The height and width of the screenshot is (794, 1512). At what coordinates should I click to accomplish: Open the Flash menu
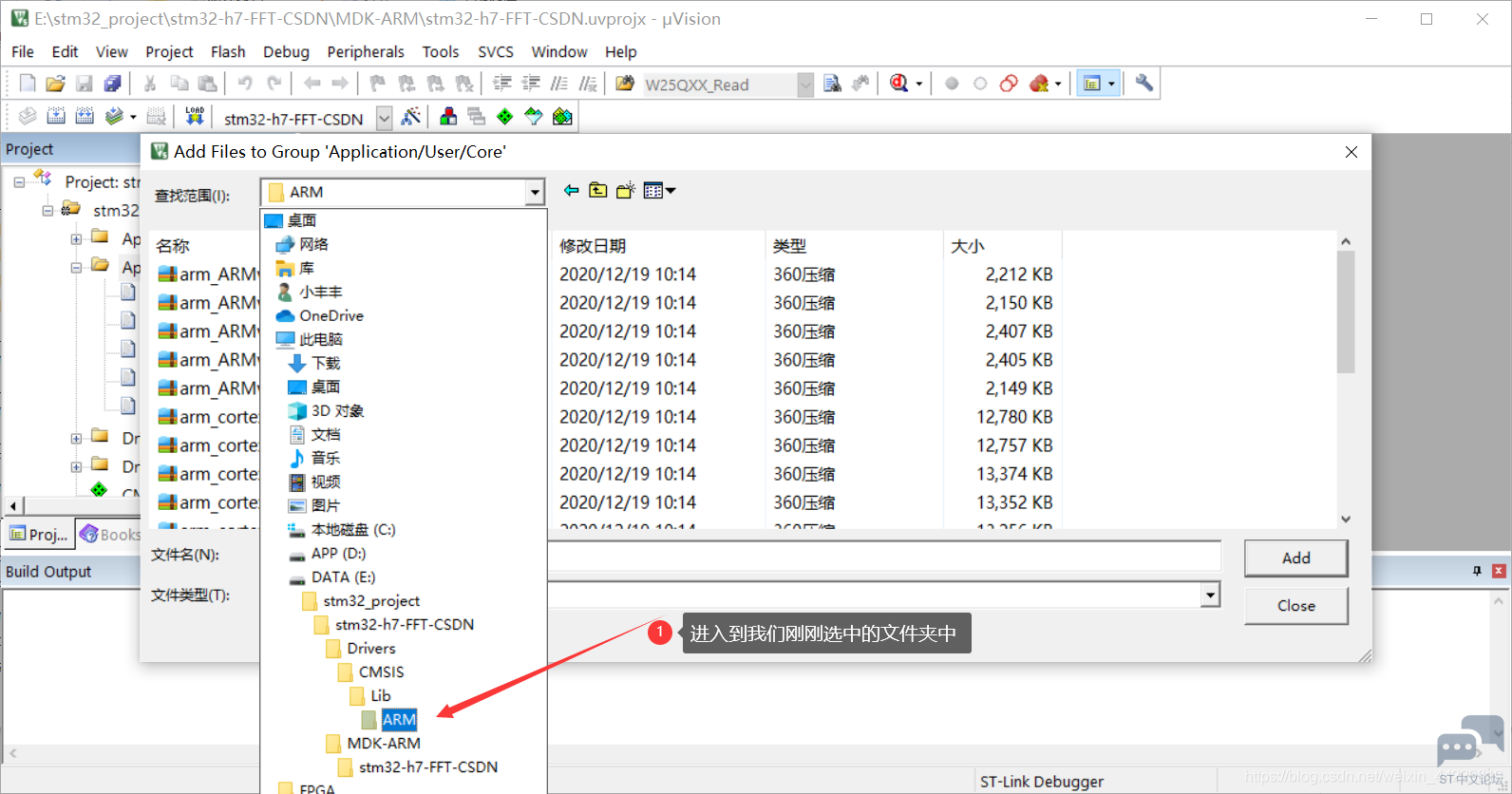tap(228, 51)
